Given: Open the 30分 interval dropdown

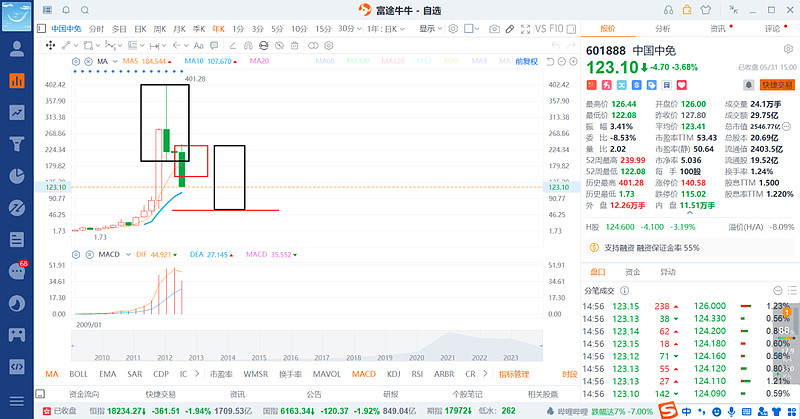Looking at the screenshot, I should [350, 29].
